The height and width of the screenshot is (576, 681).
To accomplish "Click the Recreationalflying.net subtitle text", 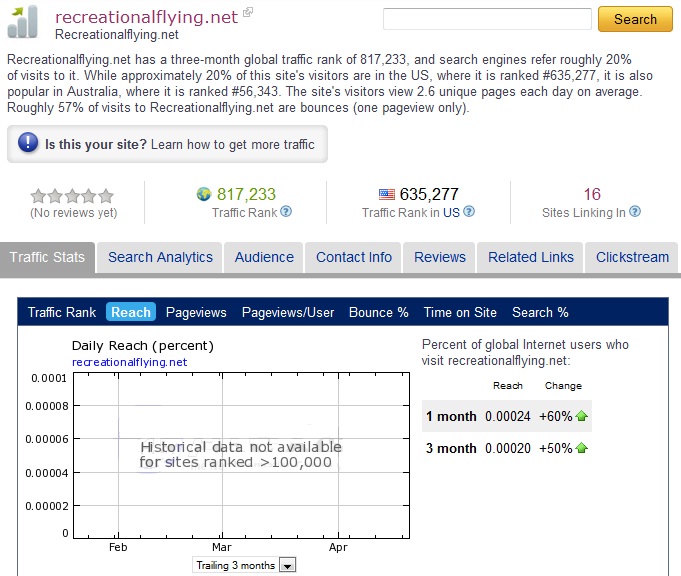I will (117, 35).
